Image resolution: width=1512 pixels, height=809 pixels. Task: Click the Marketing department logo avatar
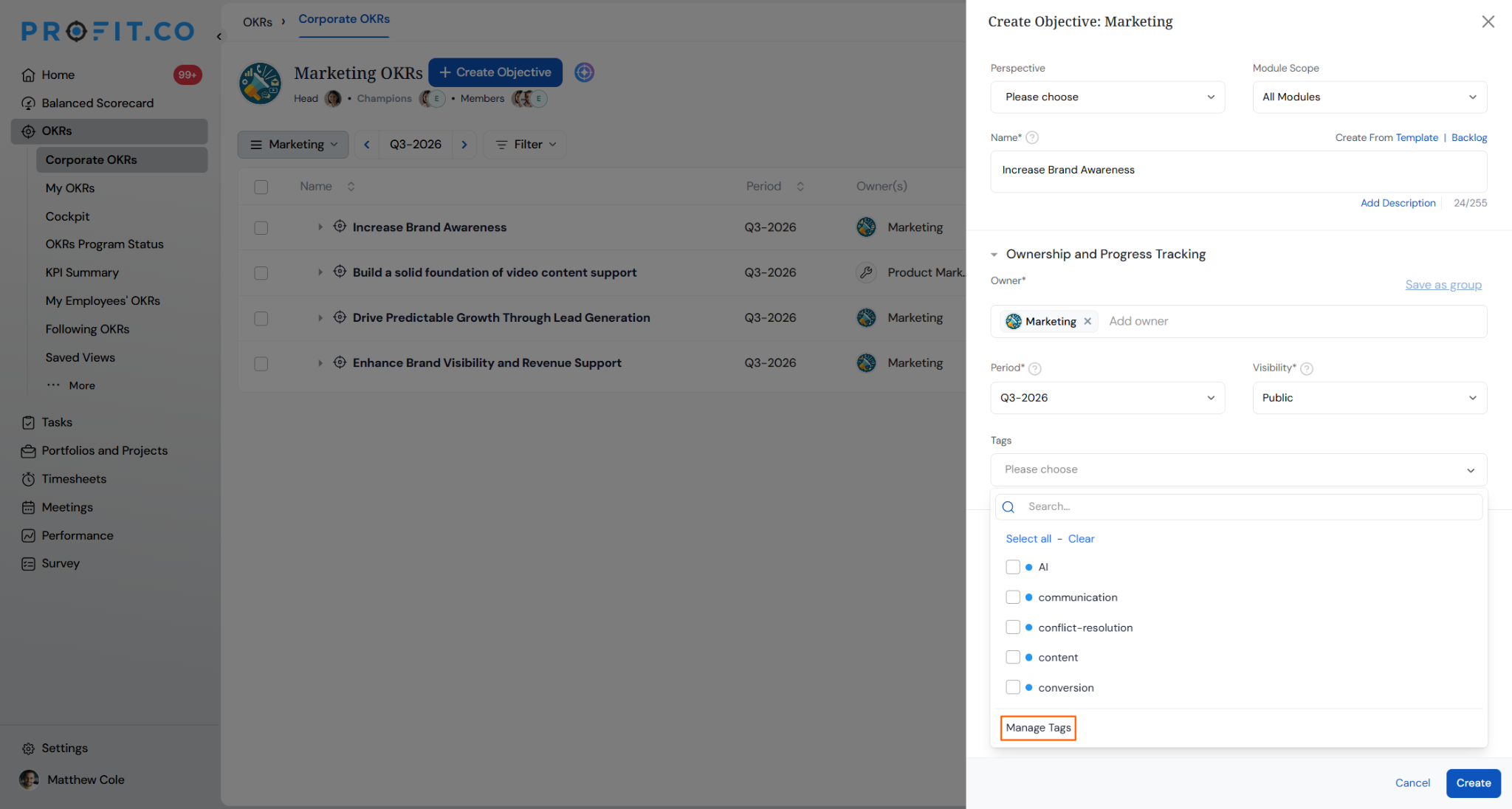pyautogui.click(x=260, y=83)
